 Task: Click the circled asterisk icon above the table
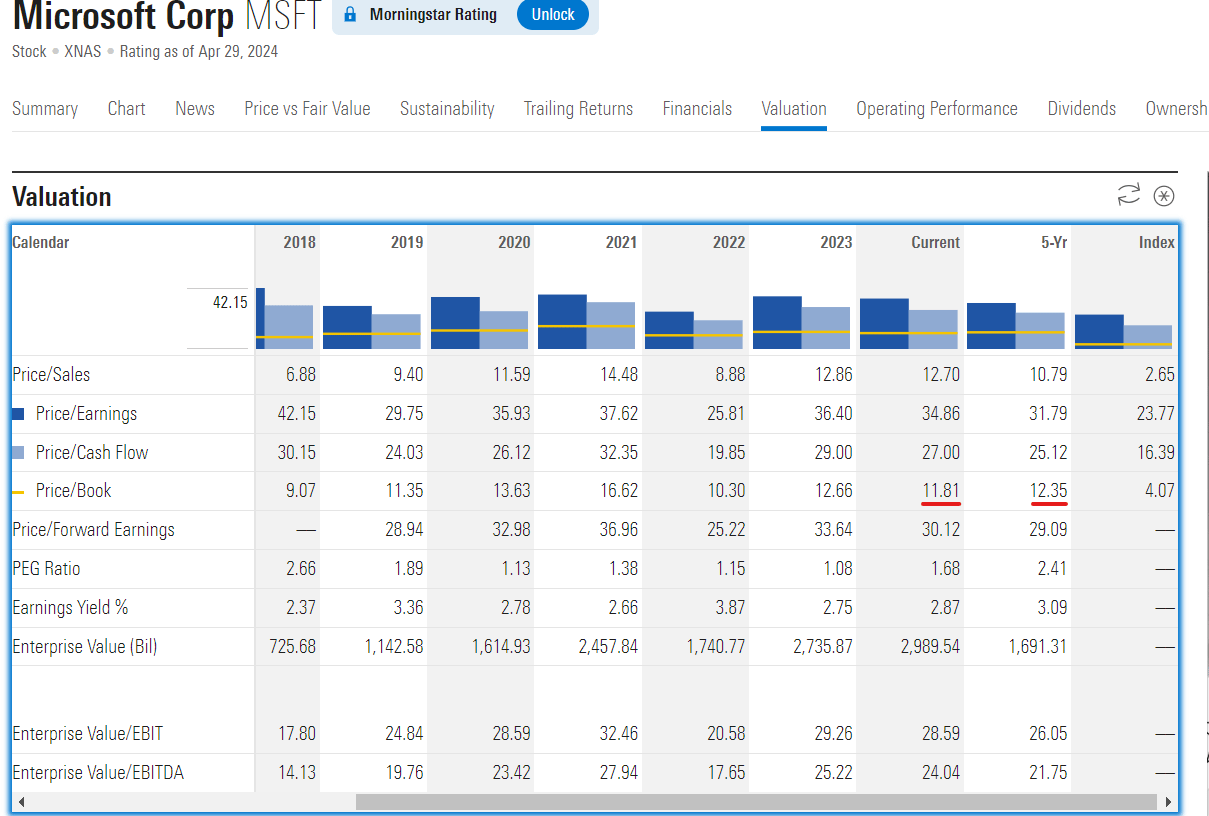[1163, 195]
